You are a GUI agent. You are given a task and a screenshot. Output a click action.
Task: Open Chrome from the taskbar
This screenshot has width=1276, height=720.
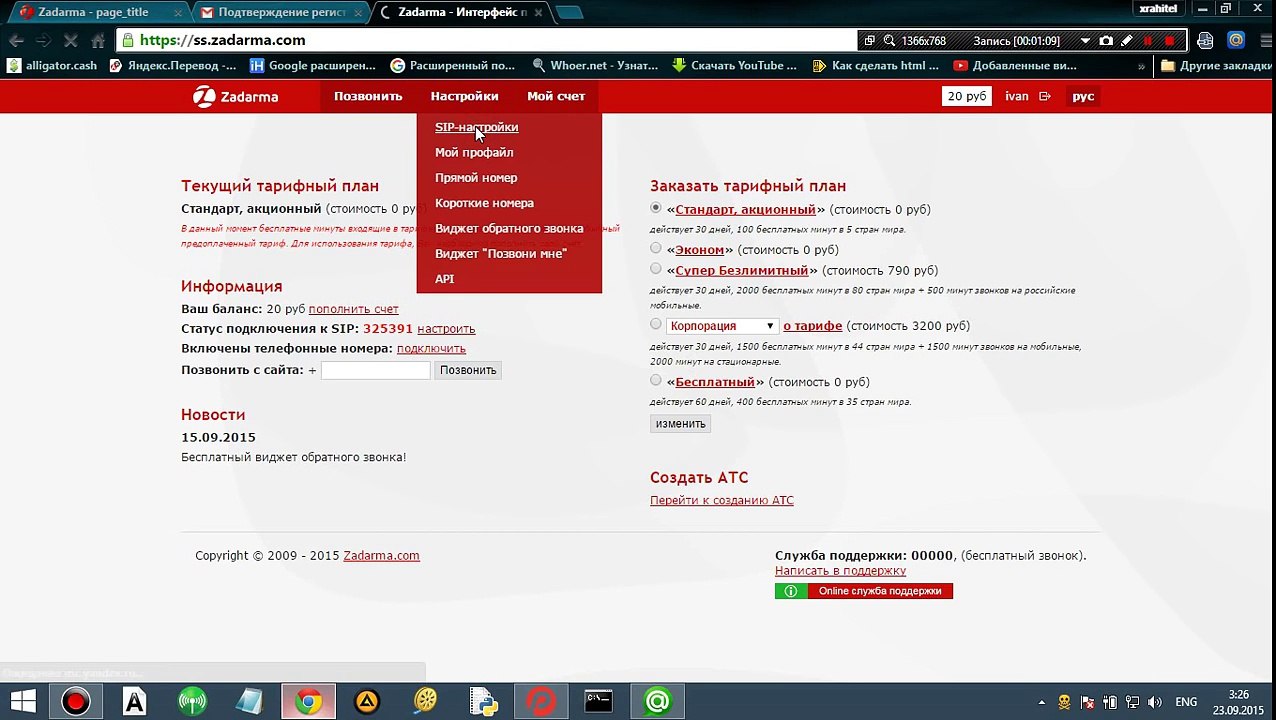(309, 702)
